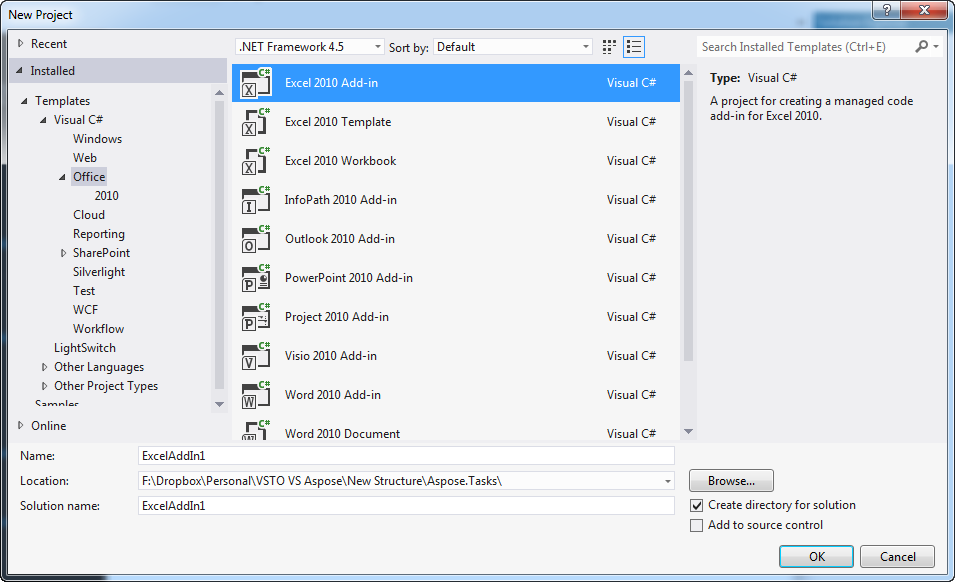
Task: Select the Excel 2010 Template row text
Action: [x=338, y=122]
